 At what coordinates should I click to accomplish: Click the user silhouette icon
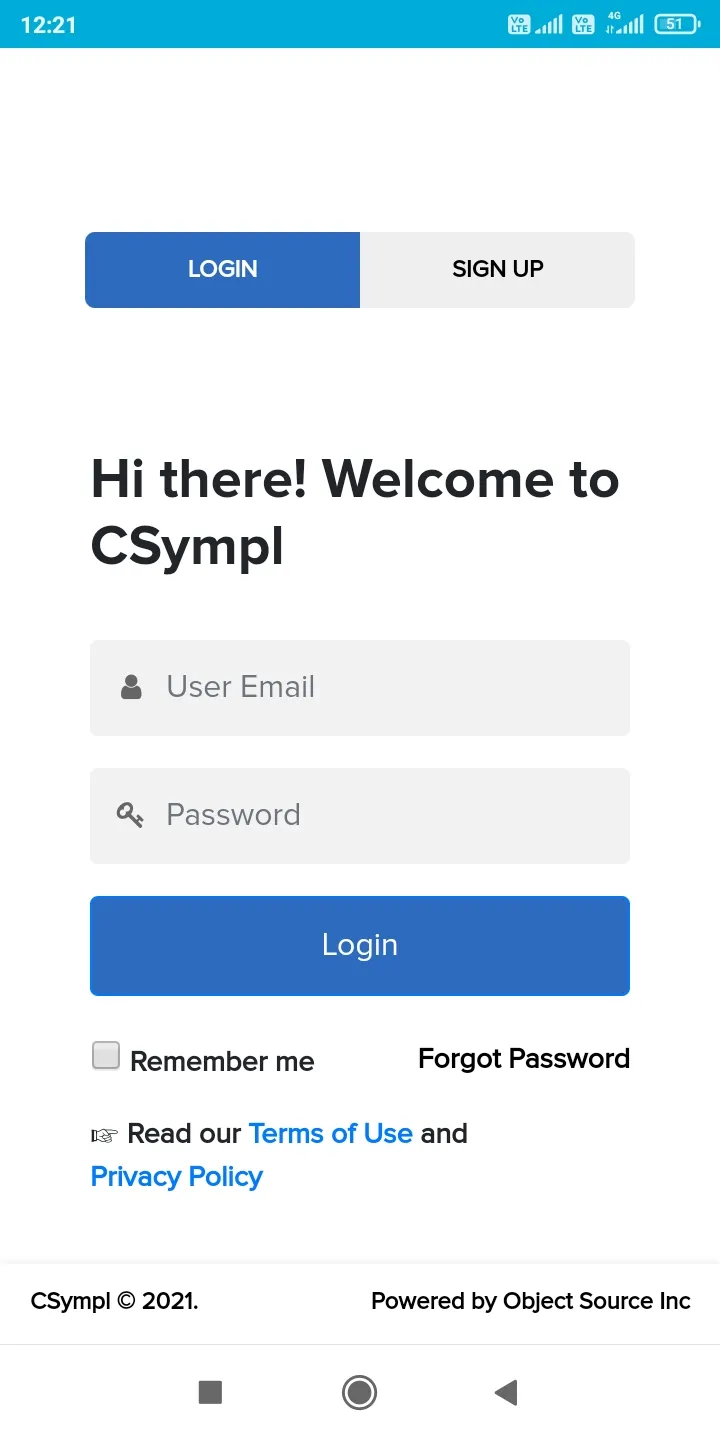coord(131,687)
